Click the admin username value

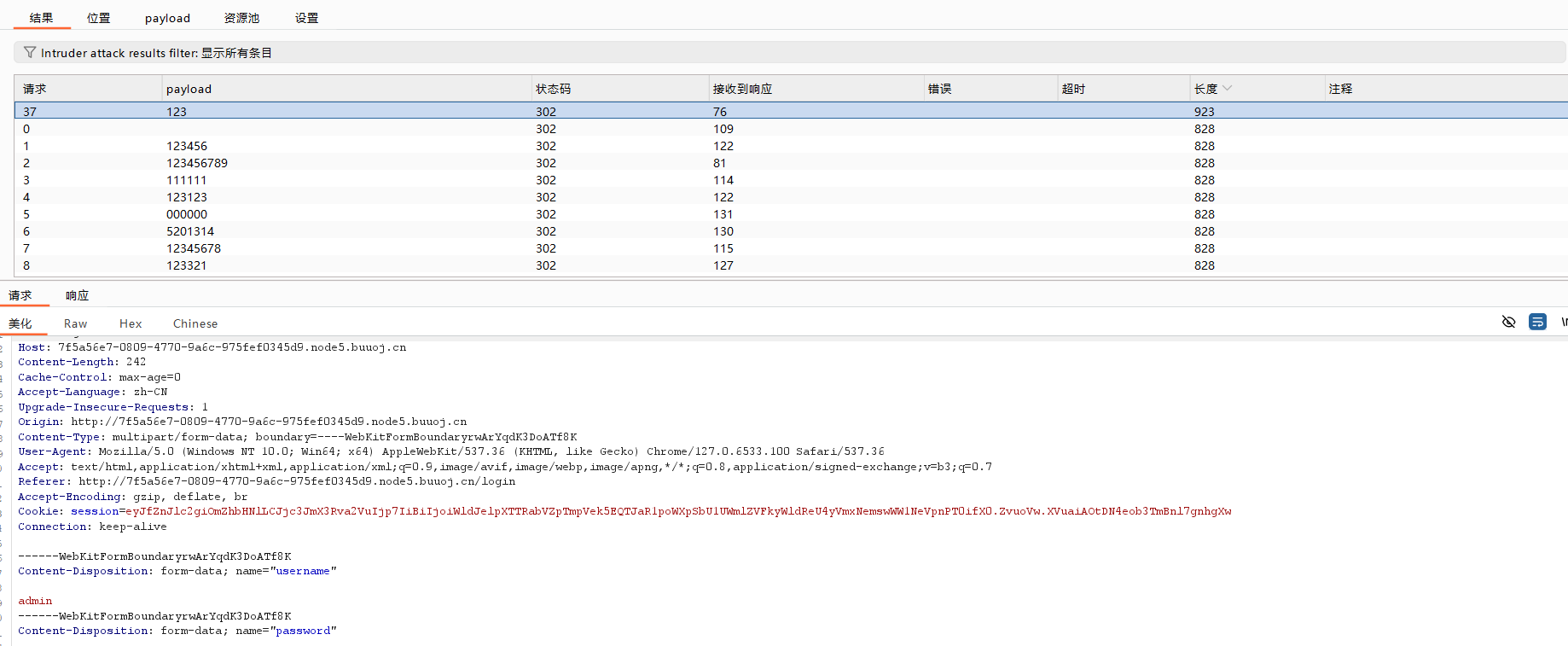pos(35,601)
